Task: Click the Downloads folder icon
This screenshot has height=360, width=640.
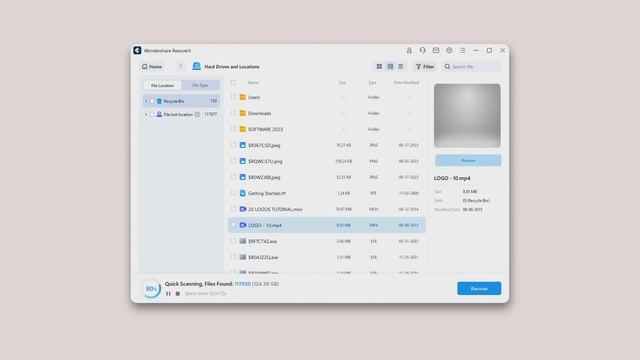Action: point(242,113)
